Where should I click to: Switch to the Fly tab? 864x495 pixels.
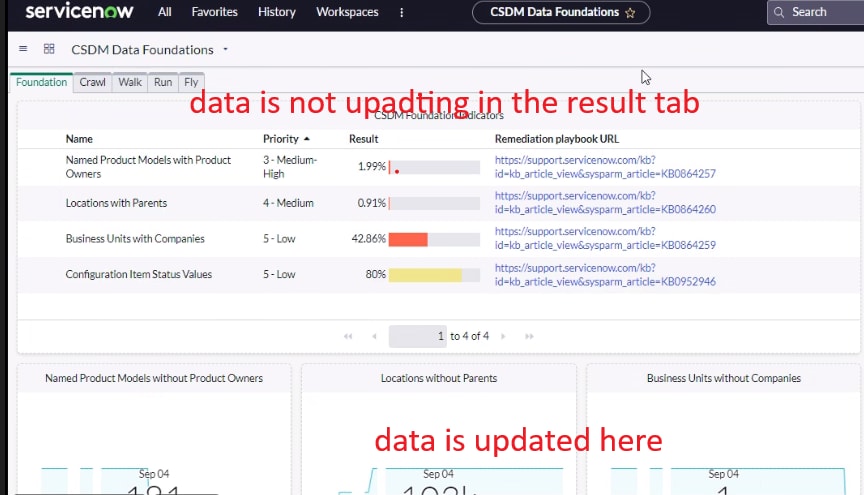[x=191, y=82]
